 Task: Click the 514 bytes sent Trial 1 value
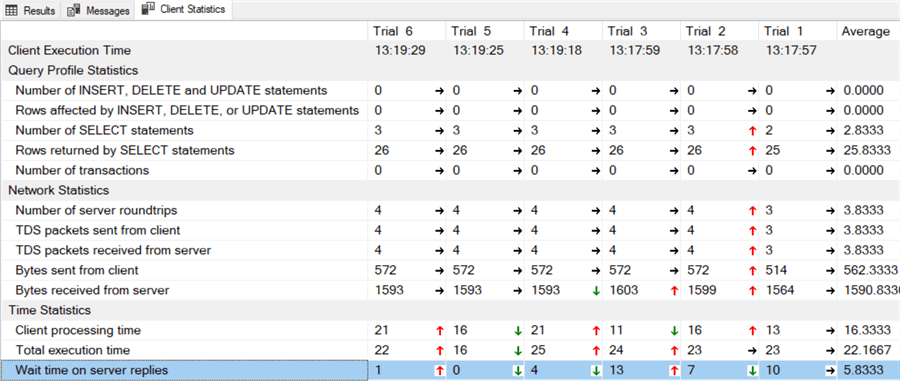777,270
